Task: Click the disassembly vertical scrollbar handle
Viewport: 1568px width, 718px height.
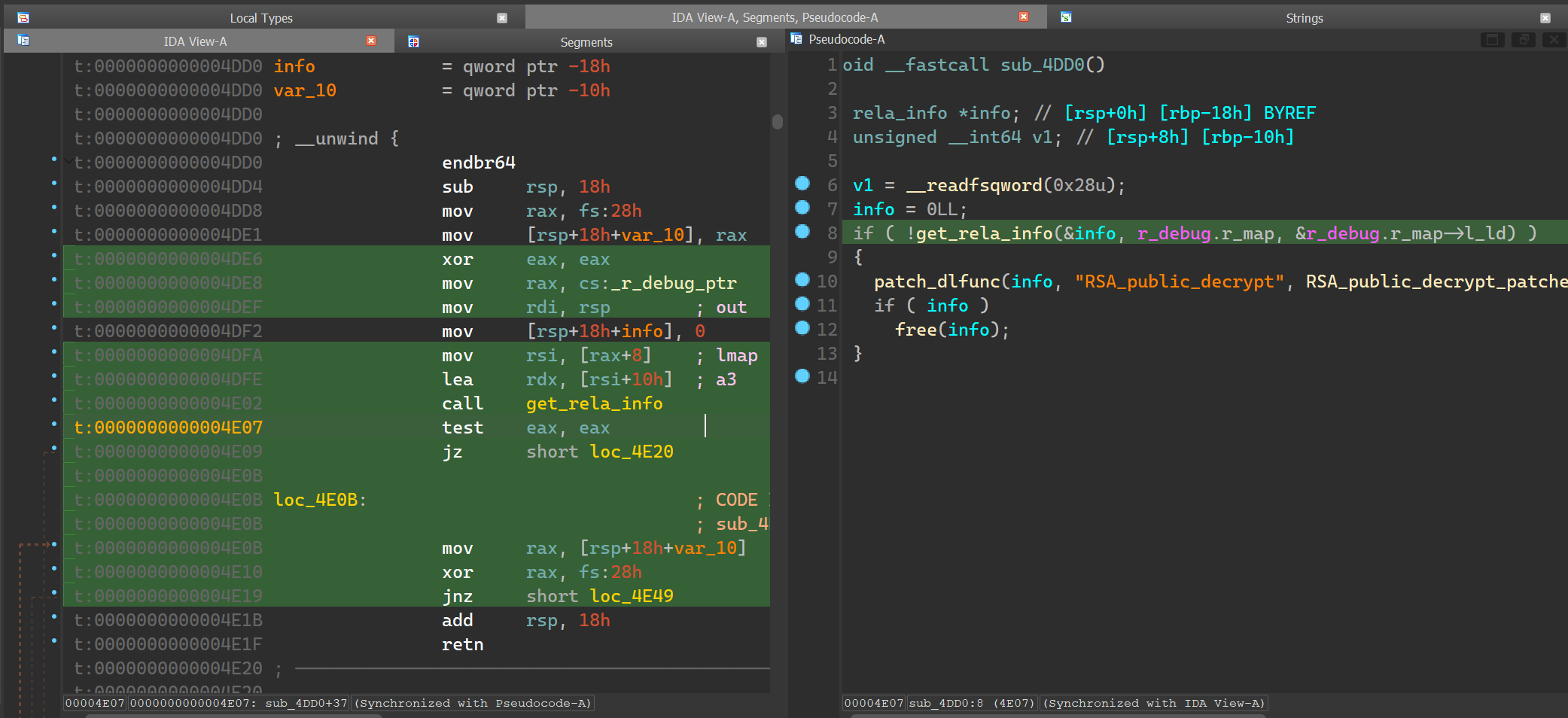Action: (778, 122)
